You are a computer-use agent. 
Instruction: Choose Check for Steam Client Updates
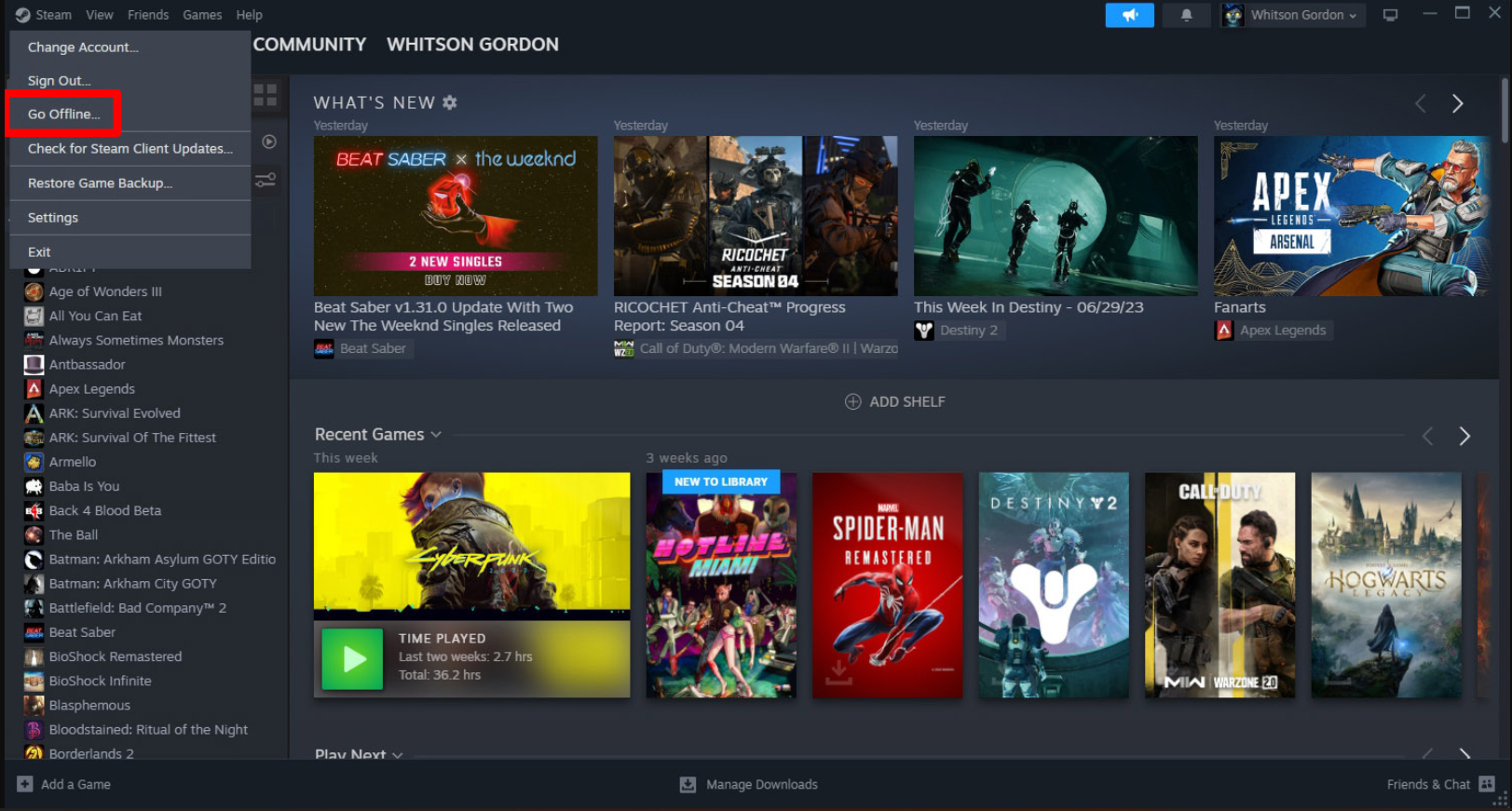click(x=129, y=148)
